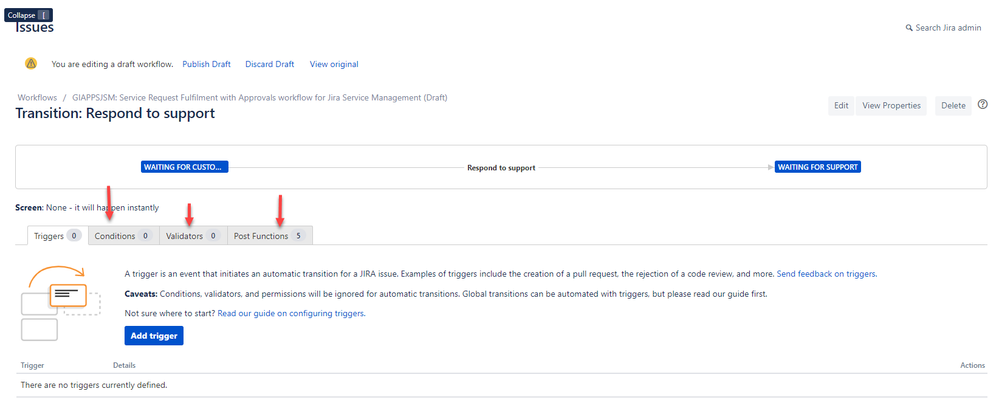Switch to the Validators tab
This screenshot has height=399, width=999.
pyautogui.click(x=192, y=236)
